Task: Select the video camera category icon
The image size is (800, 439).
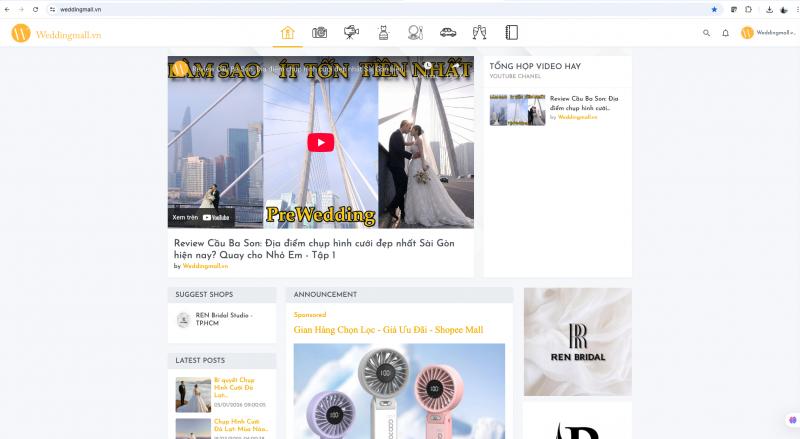Action: (351, 33)
